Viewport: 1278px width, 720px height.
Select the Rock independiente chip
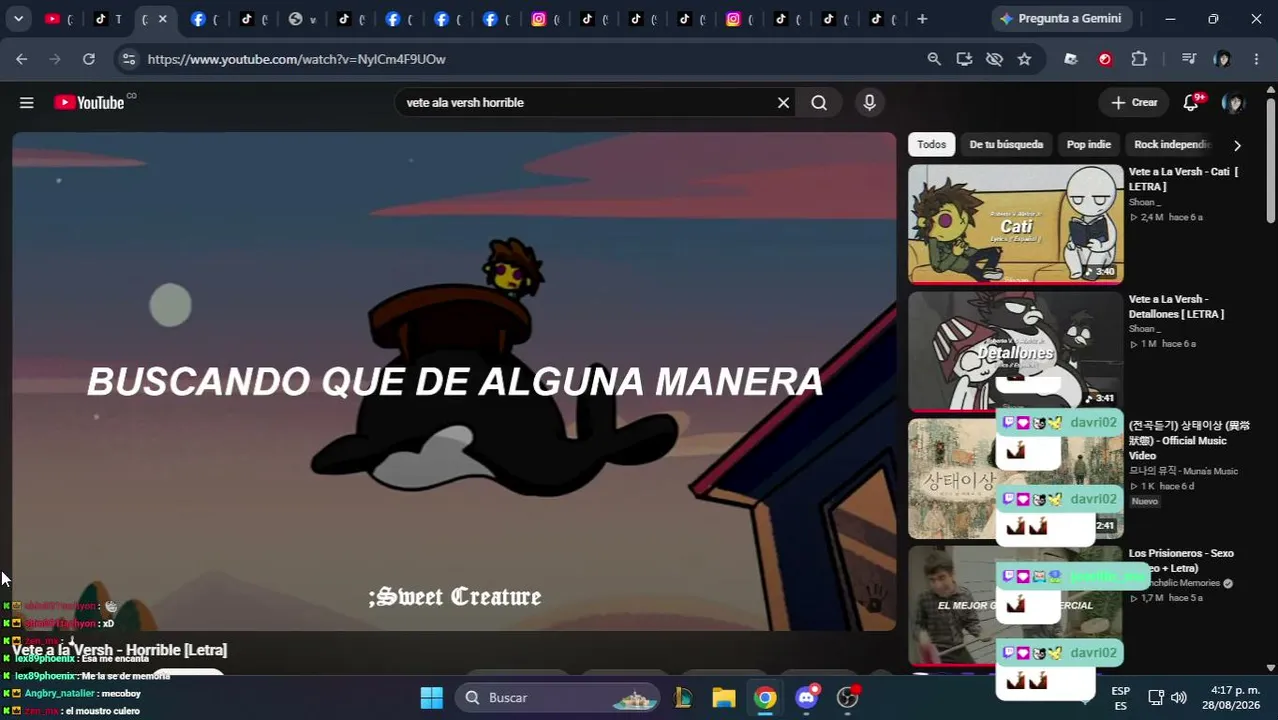click(x=1172, y=144)
